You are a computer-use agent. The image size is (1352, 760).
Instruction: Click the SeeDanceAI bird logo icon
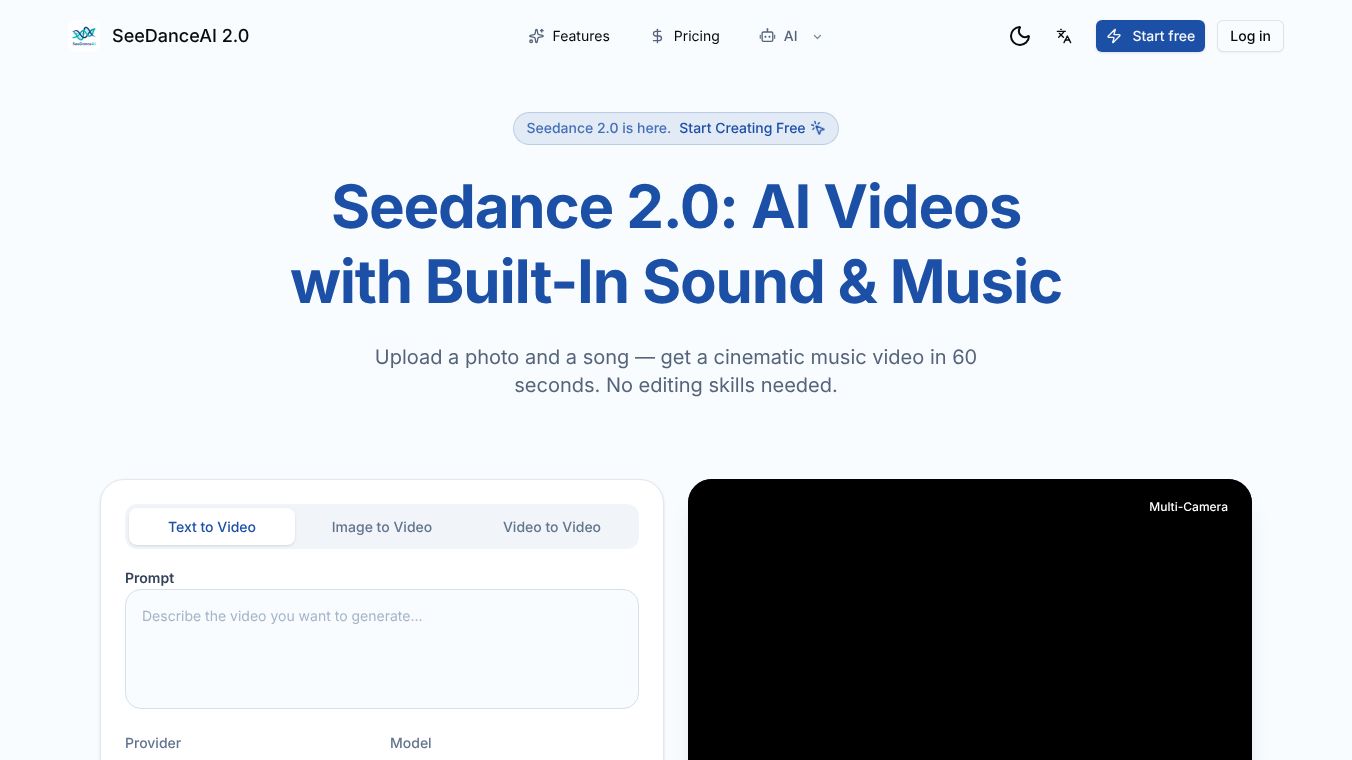tap(84, 36)
